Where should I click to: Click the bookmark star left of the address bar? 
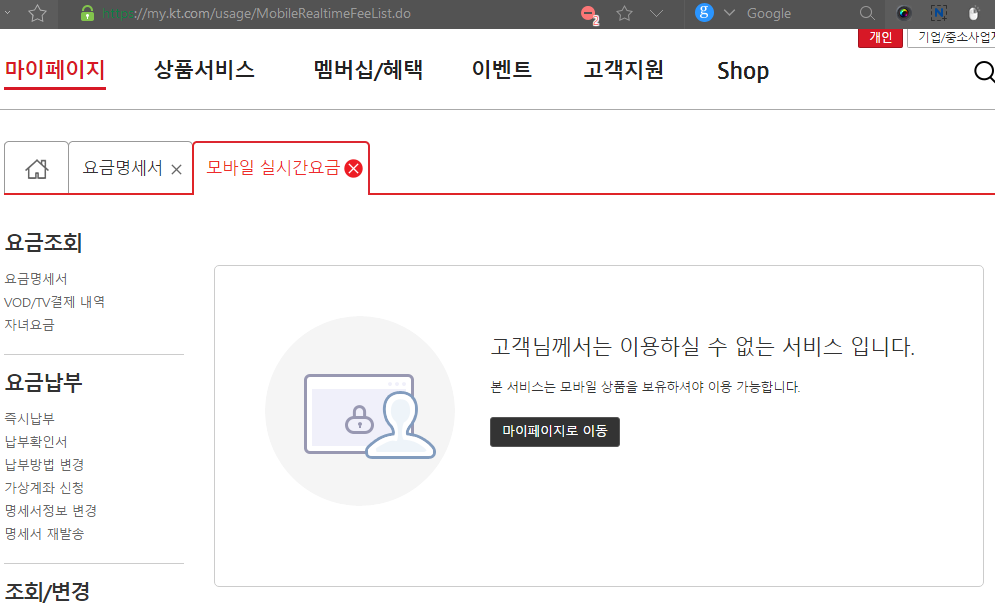37,14
